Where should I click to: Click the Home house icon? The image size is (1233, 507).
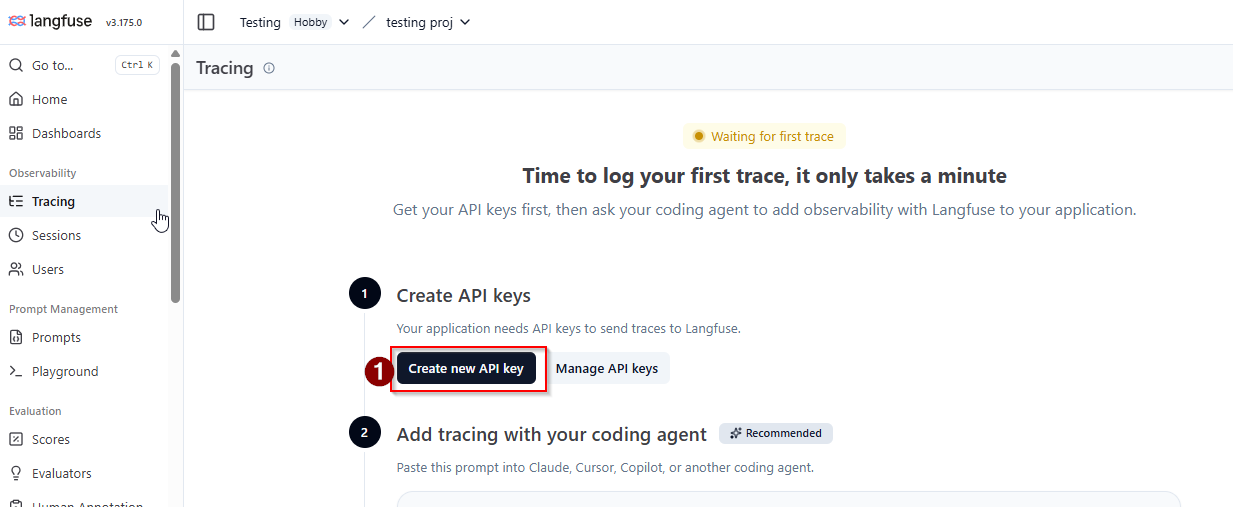16,99
